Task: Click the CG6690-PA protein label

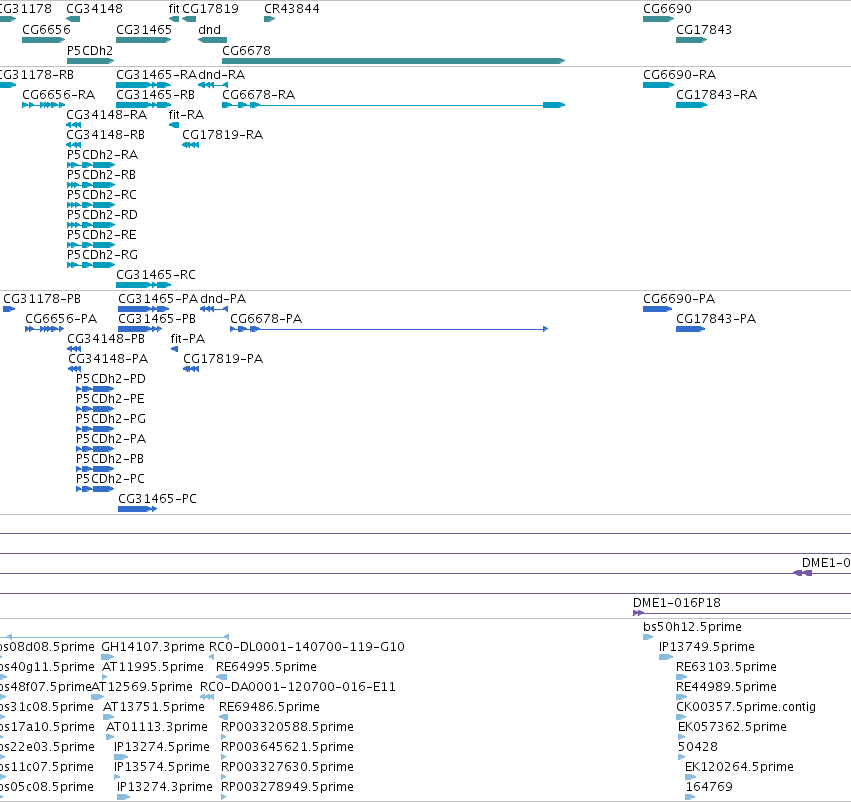Action: coord(679,298)
